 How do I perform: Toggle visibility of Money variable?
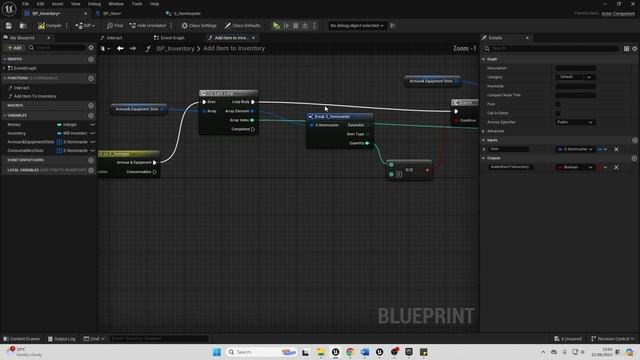click(x=92, y=124)
